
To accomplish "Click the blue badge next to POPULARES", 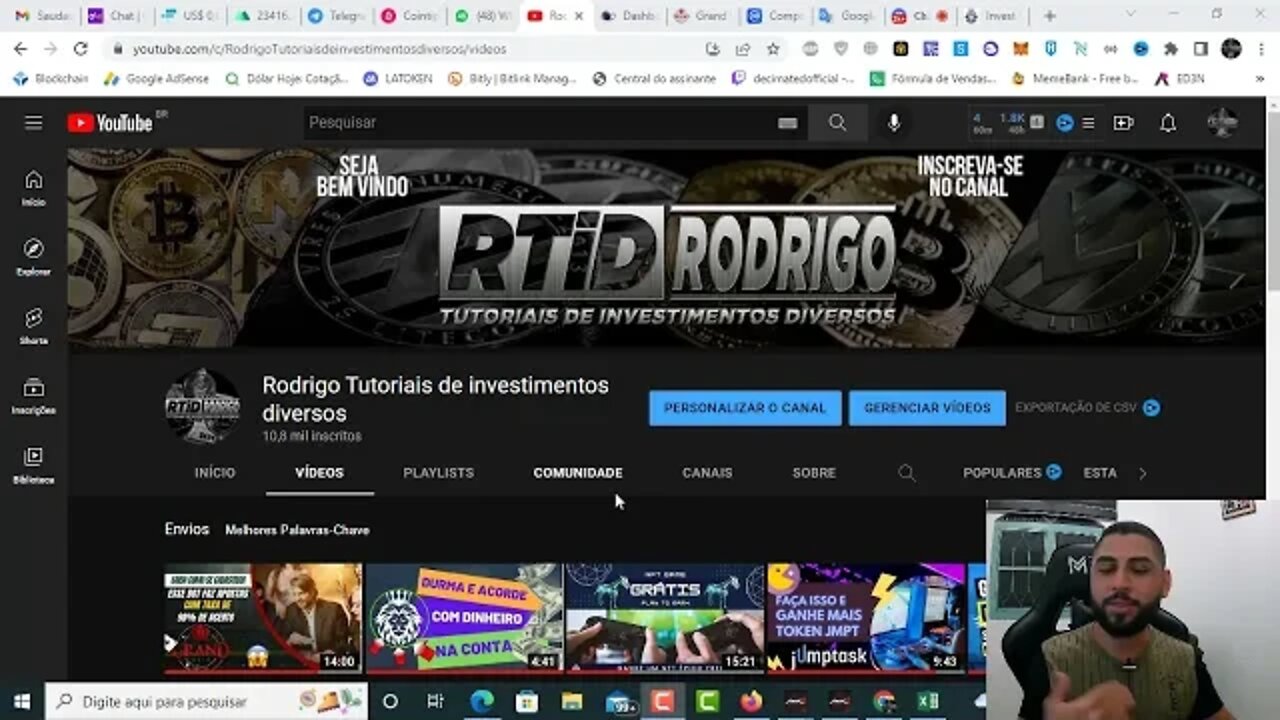I will pos(1053,472).
